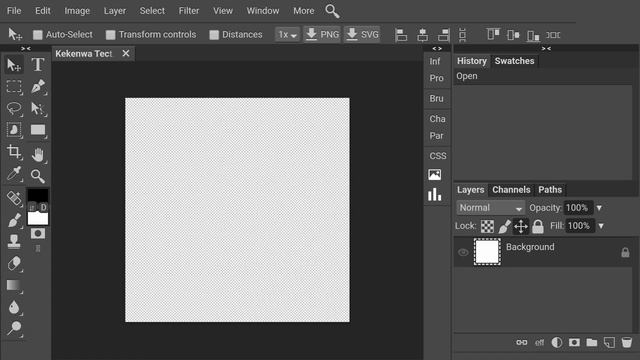Select the Type tool
Screen dimensions: 640x360
[x=38, y=65]
